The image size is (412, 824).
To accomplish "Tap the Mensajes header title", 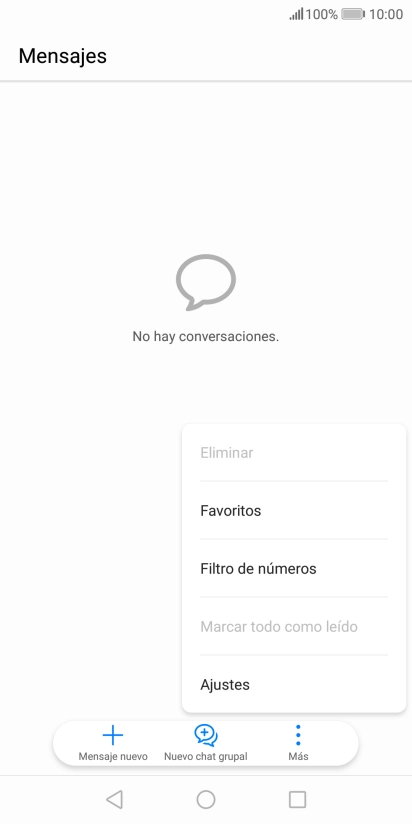I will click(x=63, y=56).
